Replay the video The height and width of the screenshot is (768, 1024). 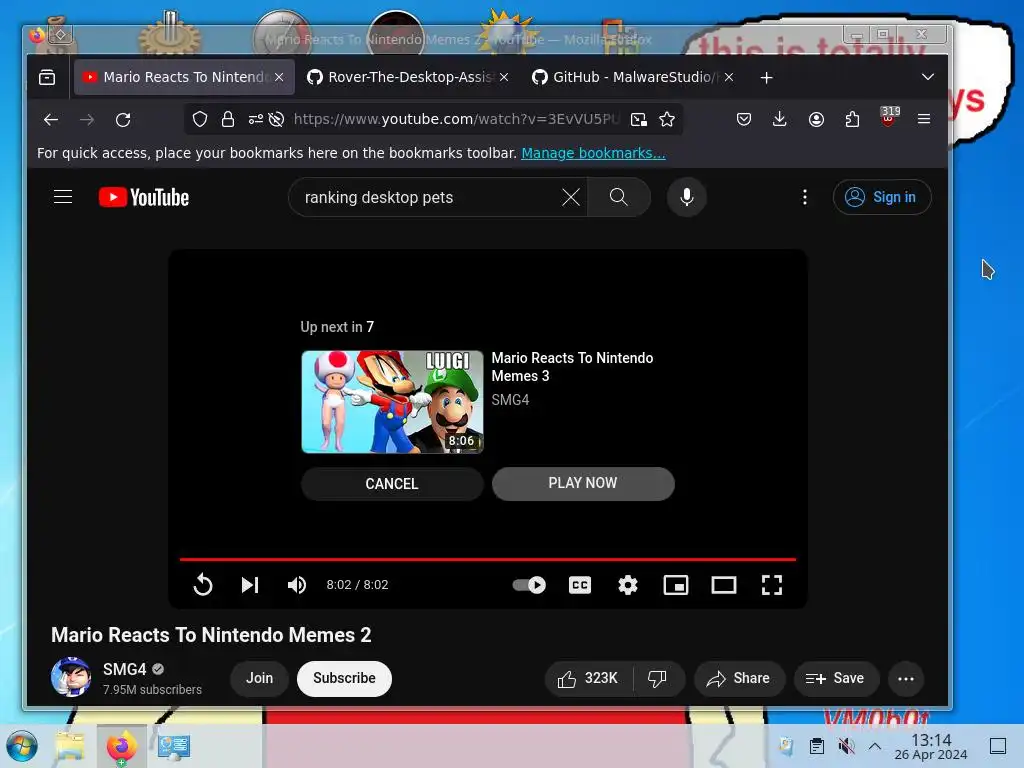point(202,584)
